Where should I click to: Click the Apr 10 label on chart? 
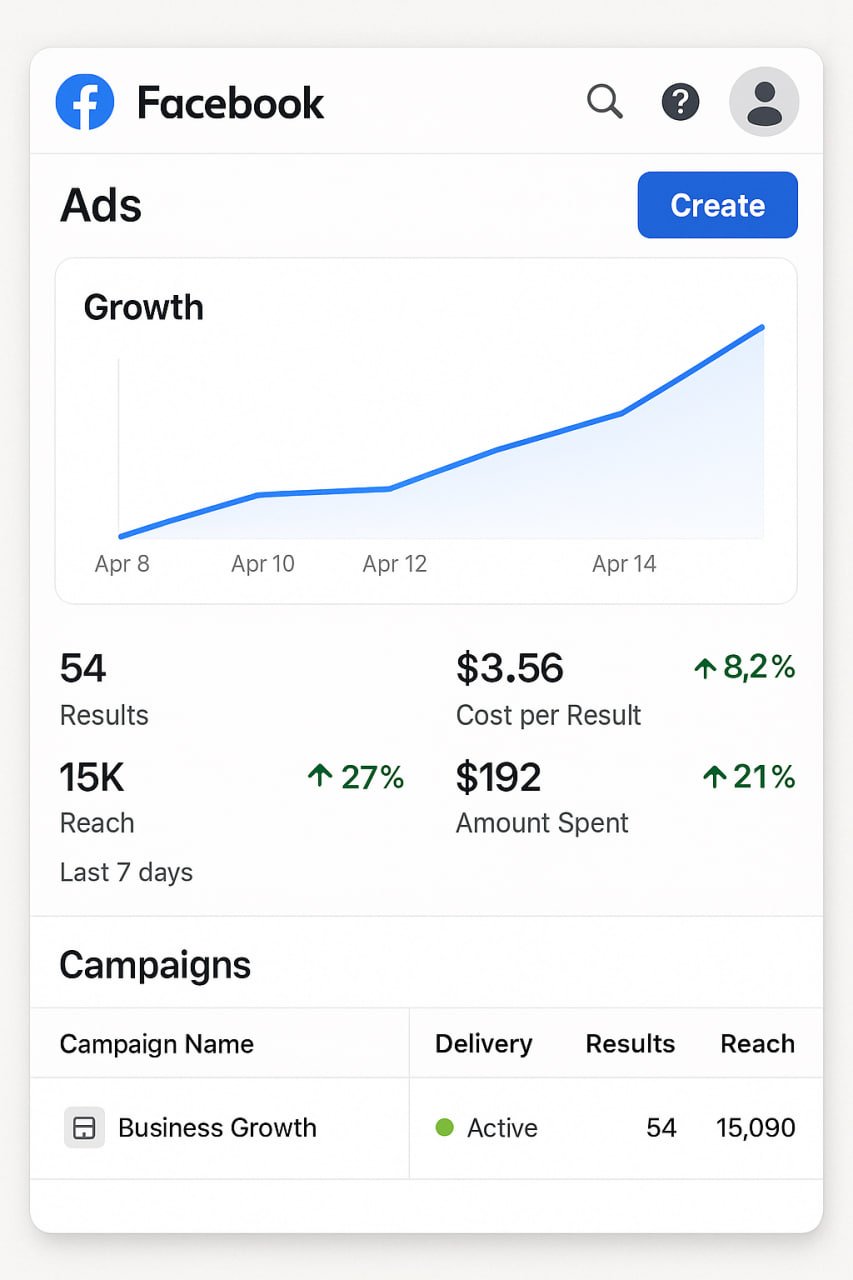[263, 564]
